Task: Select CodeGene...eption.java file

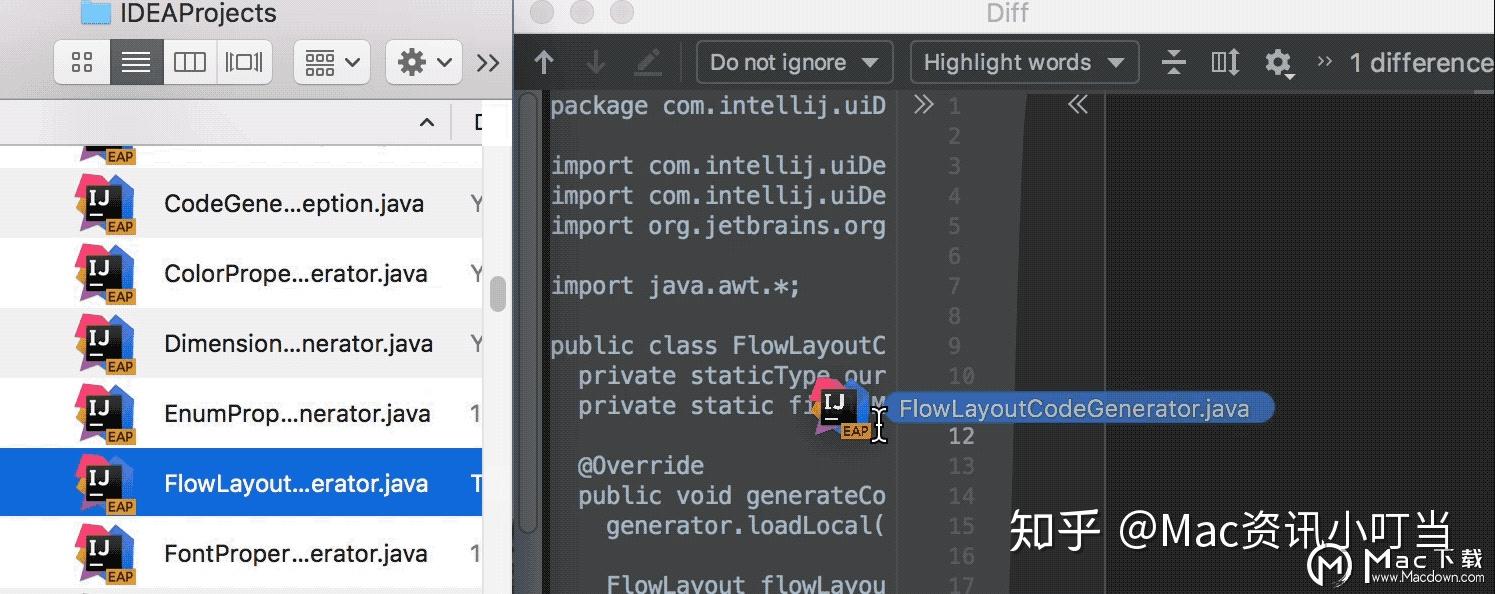Action: coord(294,203)
